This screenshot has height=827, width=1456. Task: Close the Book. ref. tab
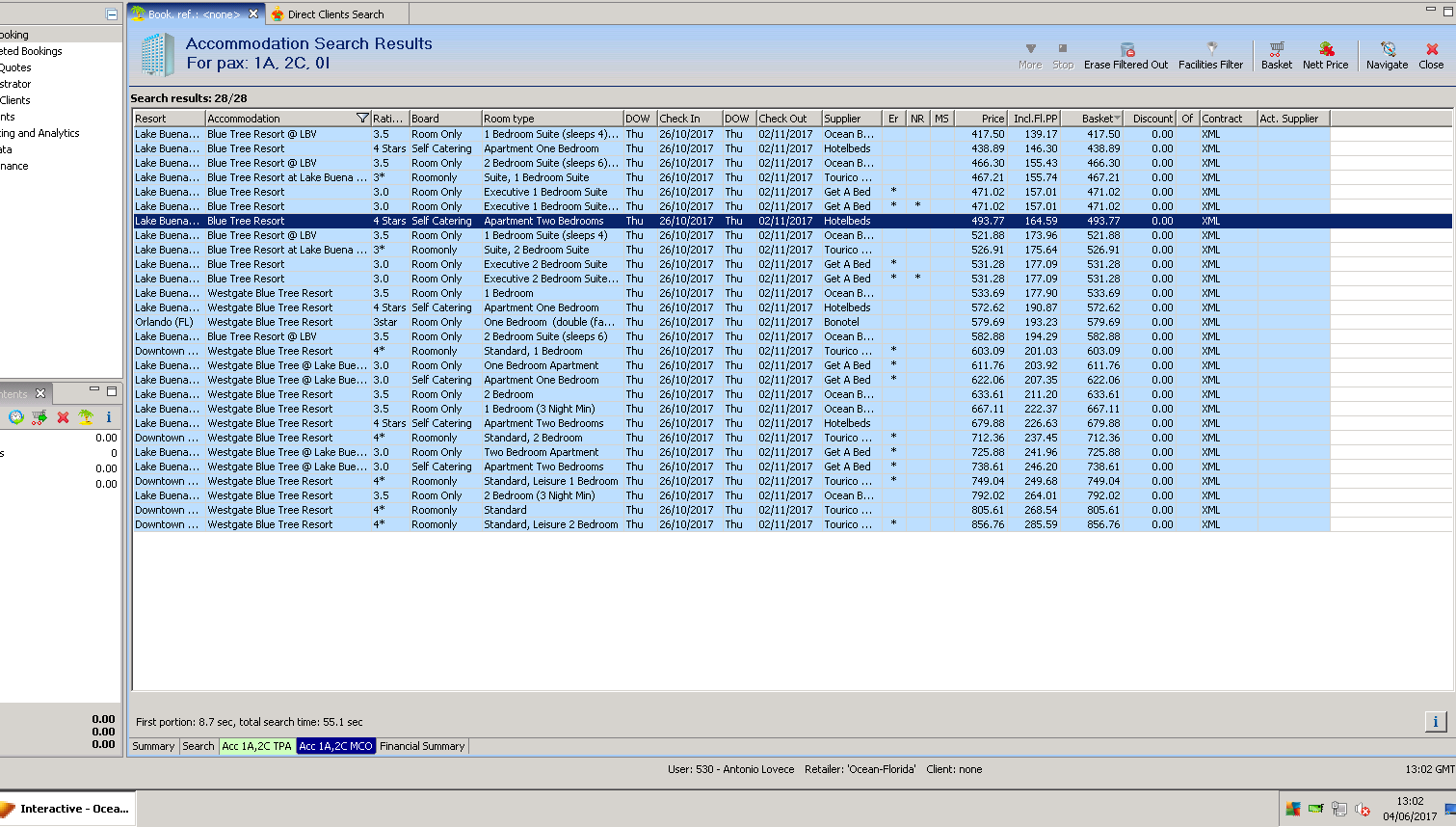pyautogui.click(x=253, y=13)
